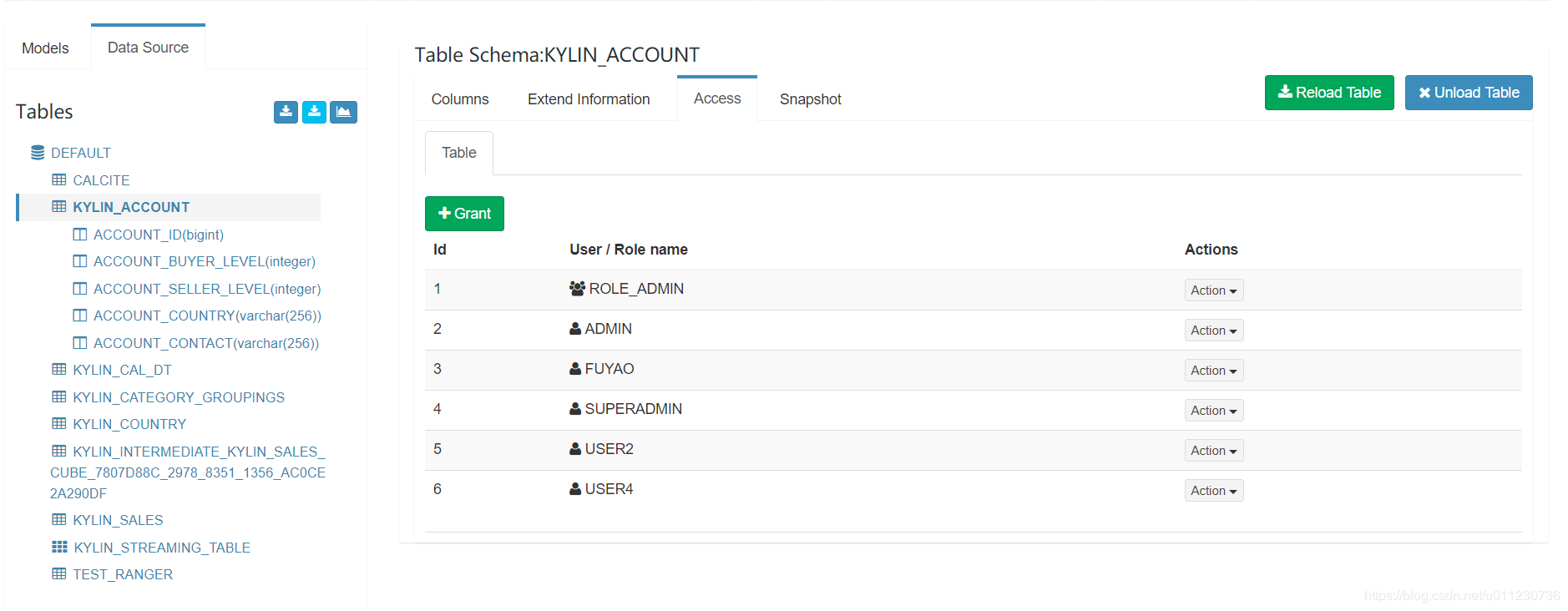Click the green Grant button
Screen dimensions: 1568x611
(x=464, y=214)
